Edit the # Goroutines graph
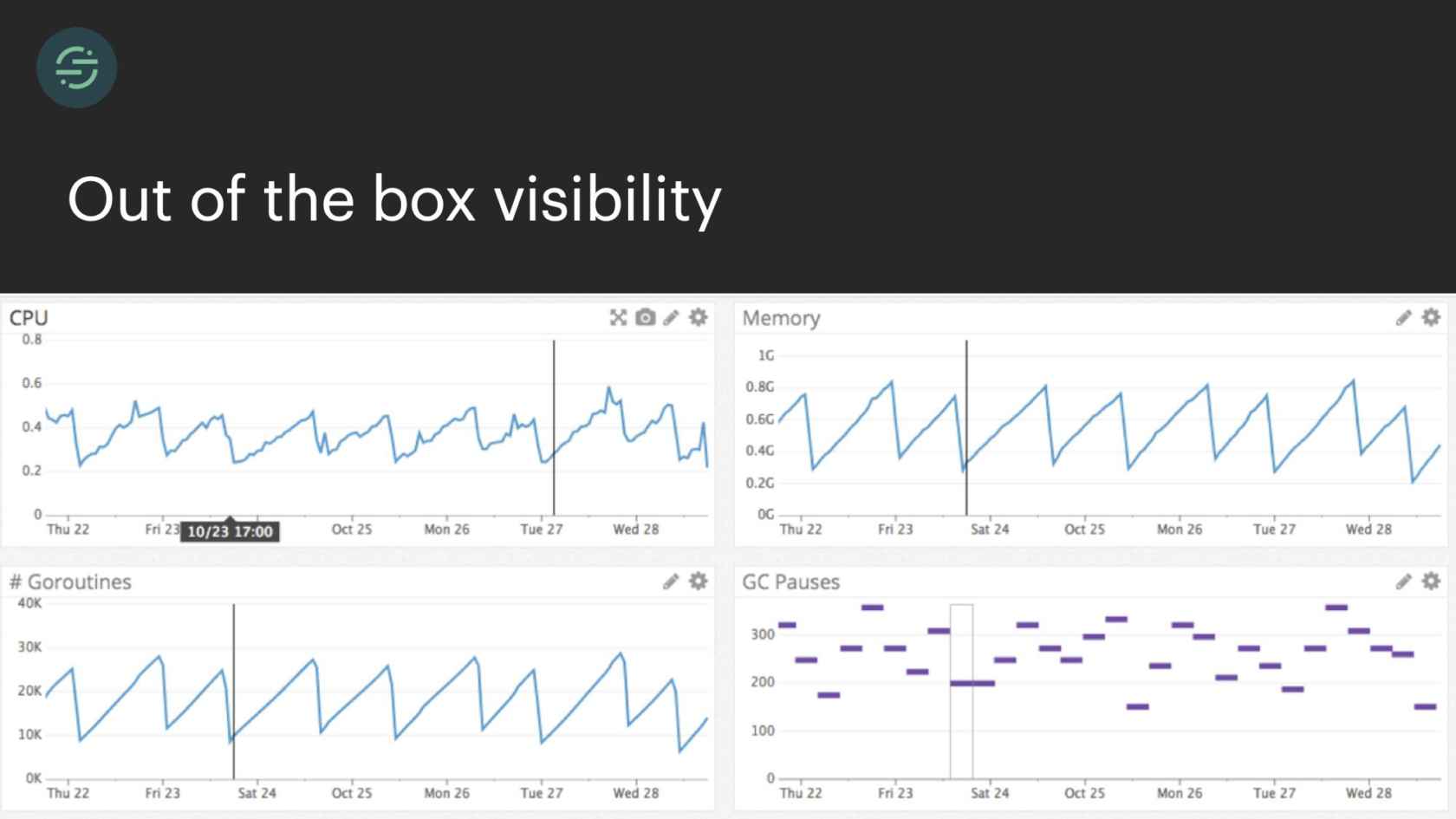The height and width of the screenshot is (819, 1456). tap(671, 582)
